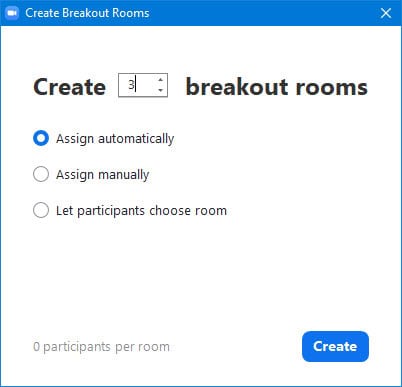This screenshot has height=387, width=402.
Task: Click the 'Assign manually' label text
Action: pyautogui.click(x=102, y=175)
